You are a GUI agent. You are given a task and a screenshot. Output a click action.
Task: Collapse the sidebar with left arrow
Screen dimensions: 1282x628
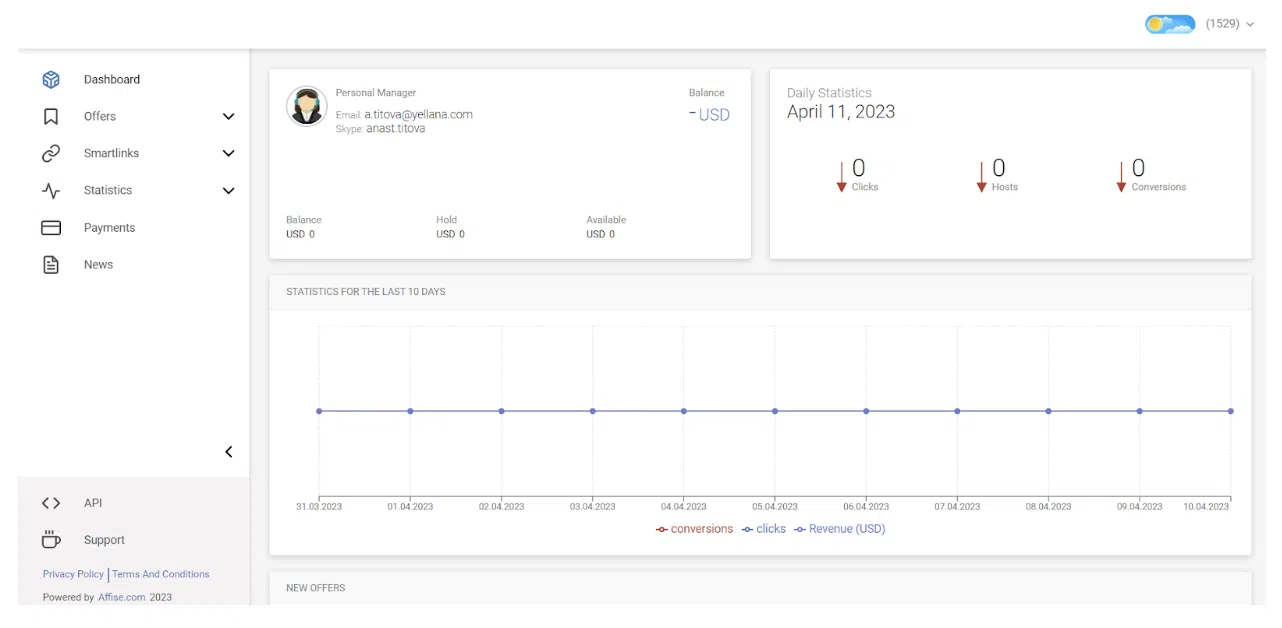[x=228, y=452]
